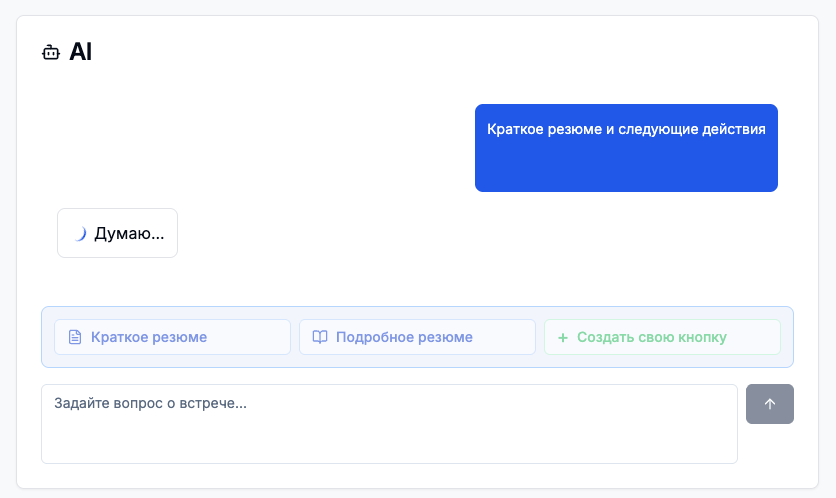Click the AI panel title text
Image resolution: width=836 pixels, height=498 pixels.
click(x=81, y=53)
